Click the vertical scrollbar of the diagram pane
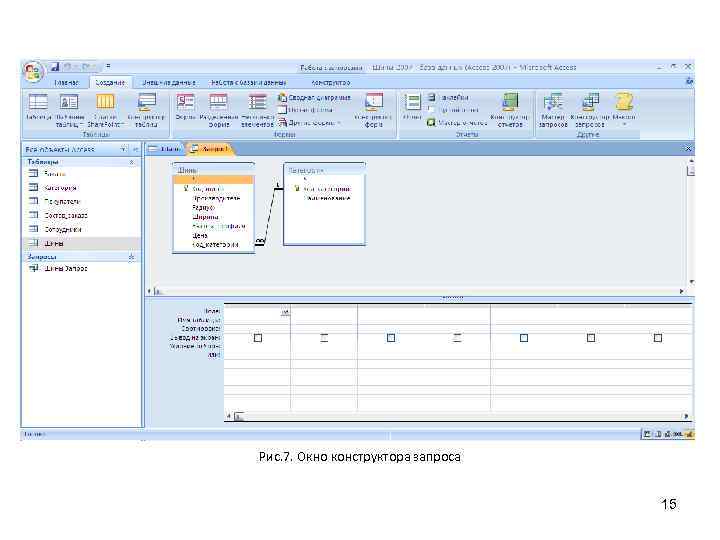The width and height of the screenshot is (720, 540). (x=690, y=221)
